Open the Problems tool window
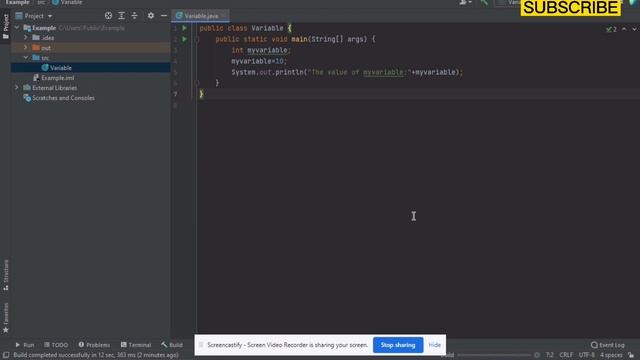640x360 pixels. (94, 345)
